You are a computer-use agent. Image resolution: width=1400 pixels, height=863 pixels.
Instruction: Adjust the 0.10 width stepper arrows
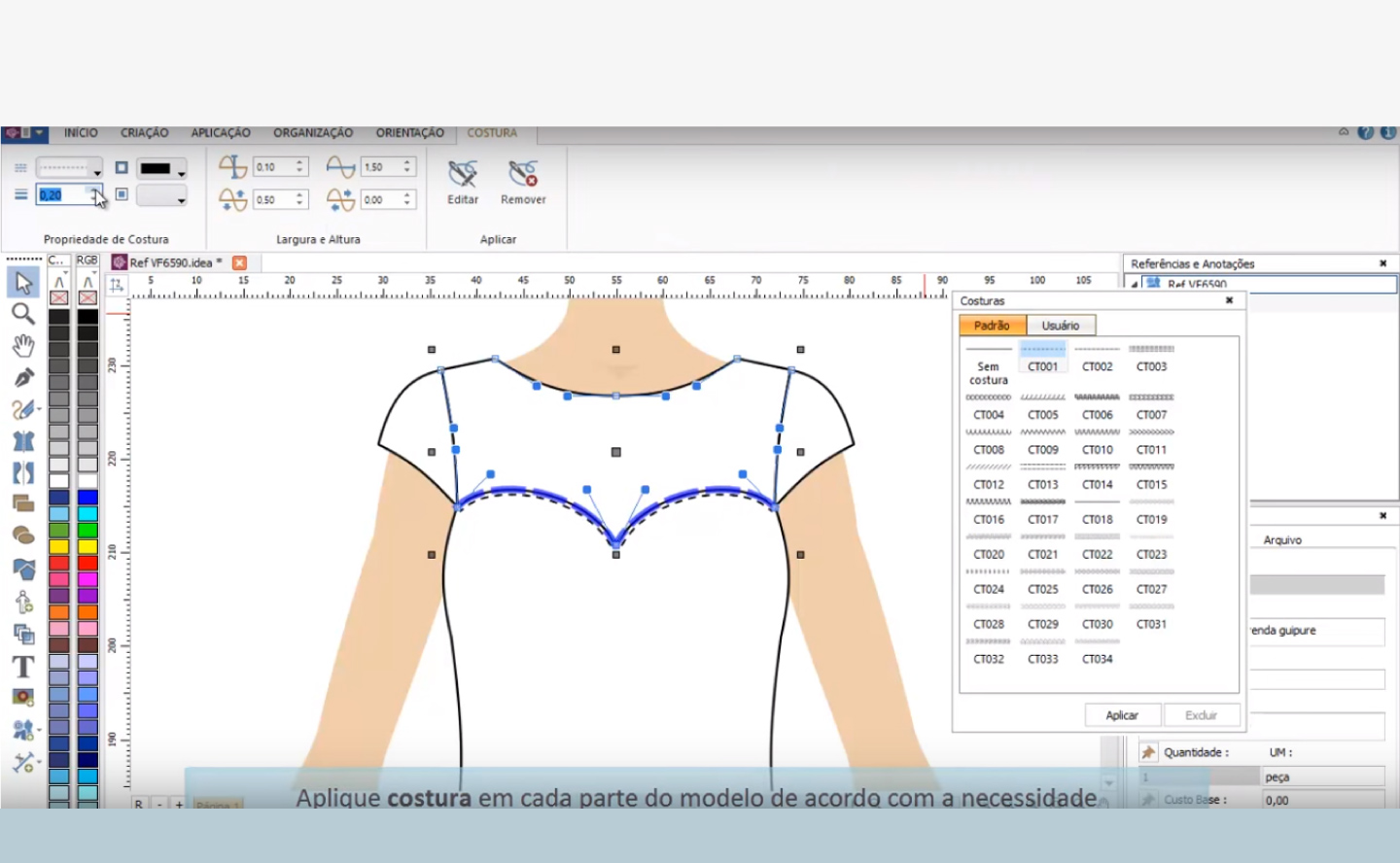(x=300, y=167)
